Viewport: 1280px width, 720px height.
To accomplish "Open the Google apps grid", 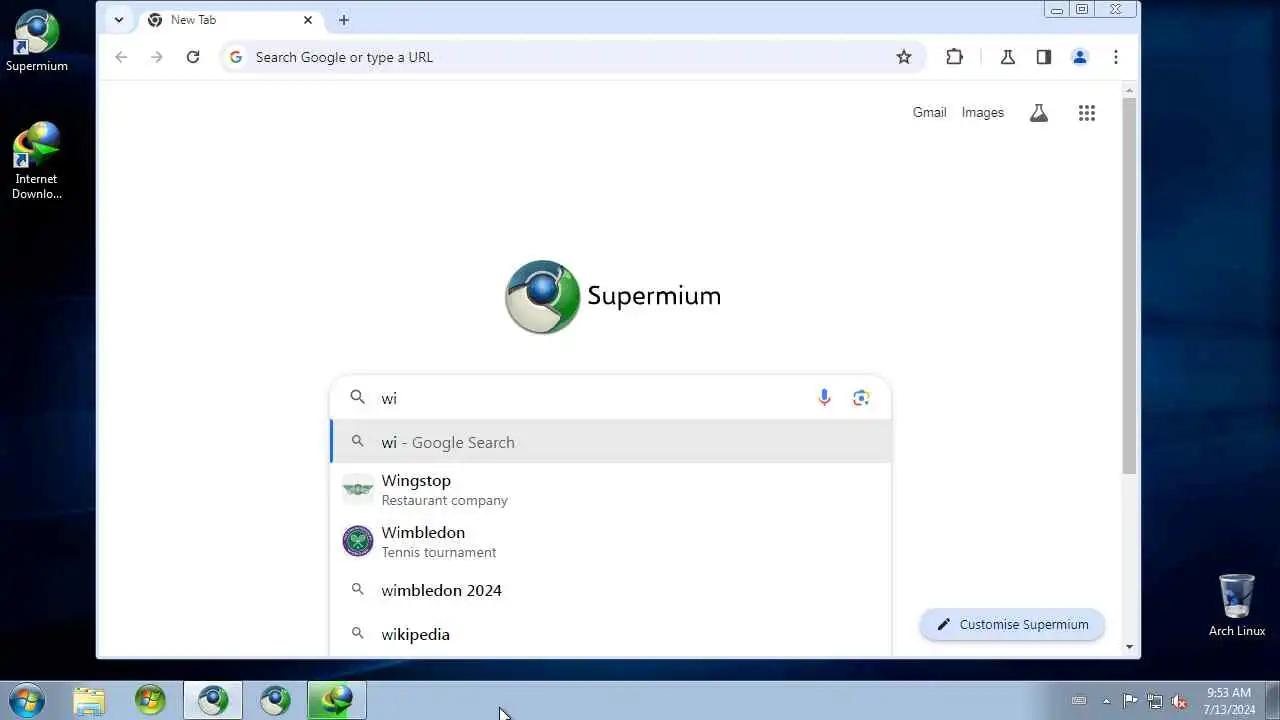I will (1087, 113).
